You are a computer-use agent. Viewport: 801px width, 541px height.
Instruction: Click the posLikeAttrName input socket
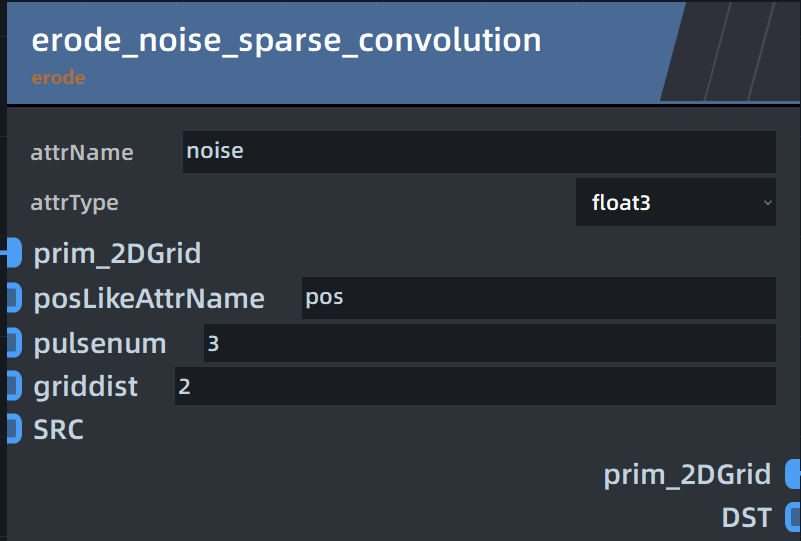coord(14,297)
